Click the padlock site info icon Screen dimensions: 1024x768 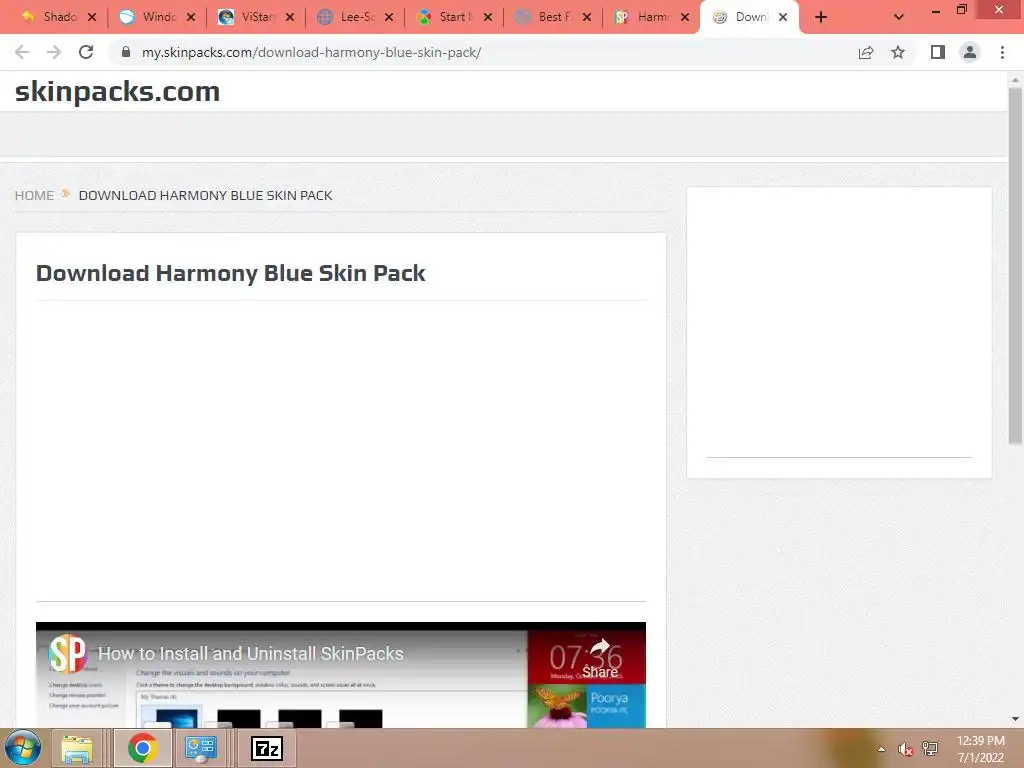(126, 52)
